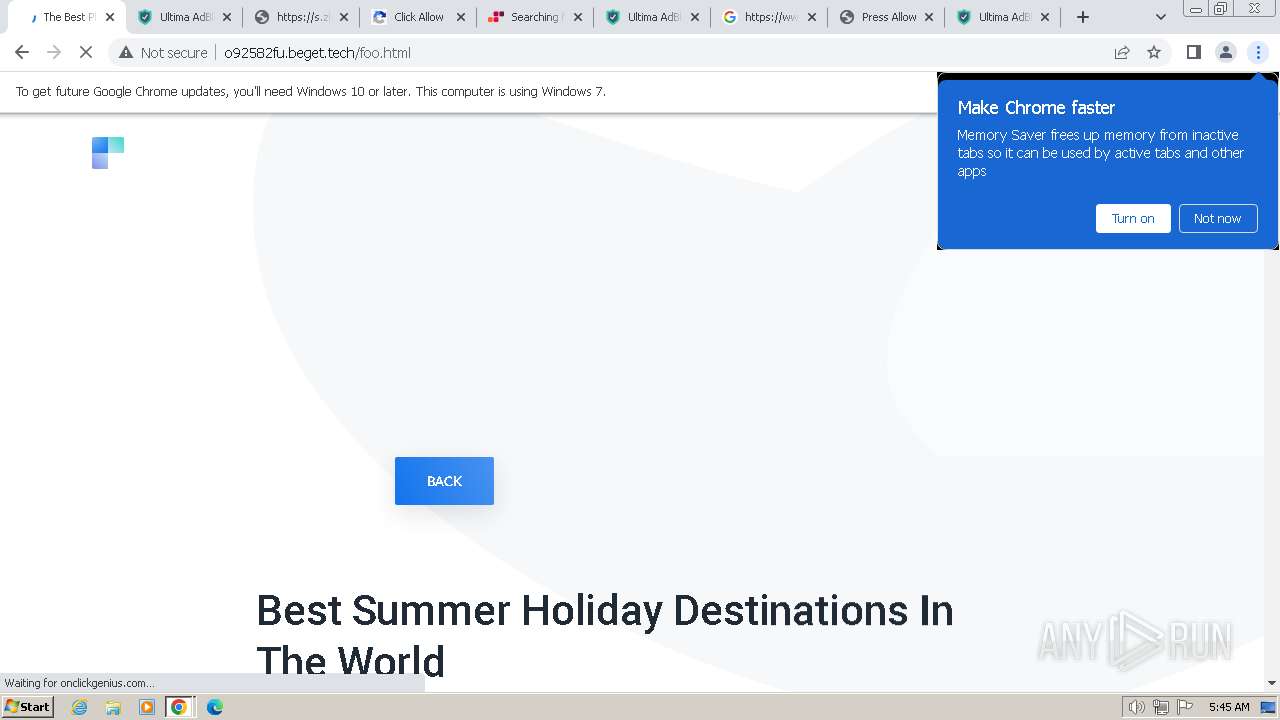This screenshot has height=720, width=1280.
Task: Launch Internet Explorer from the taskbar
Action: [80, 707]
